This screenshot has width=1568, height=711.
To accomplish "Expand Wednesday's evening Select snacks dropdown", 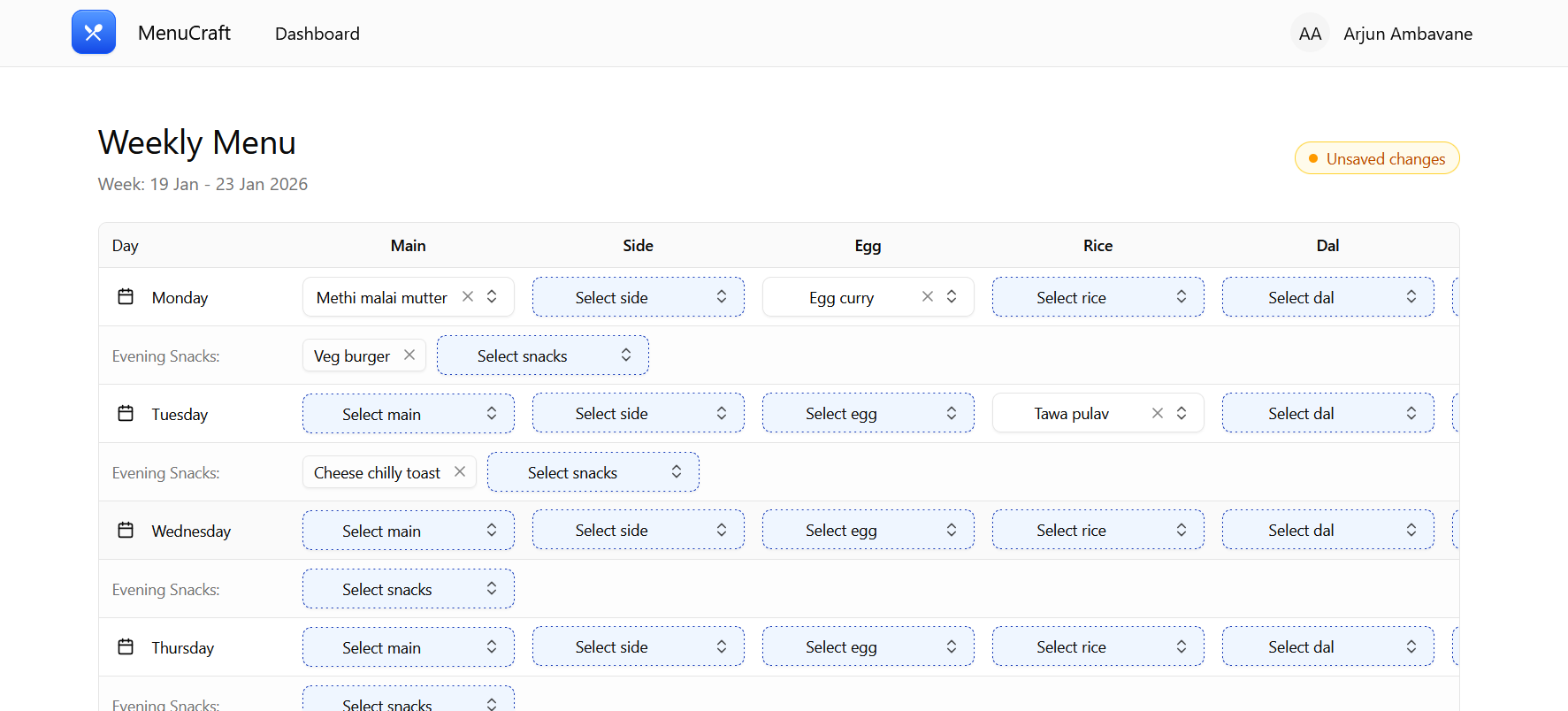I will point(408,589).
